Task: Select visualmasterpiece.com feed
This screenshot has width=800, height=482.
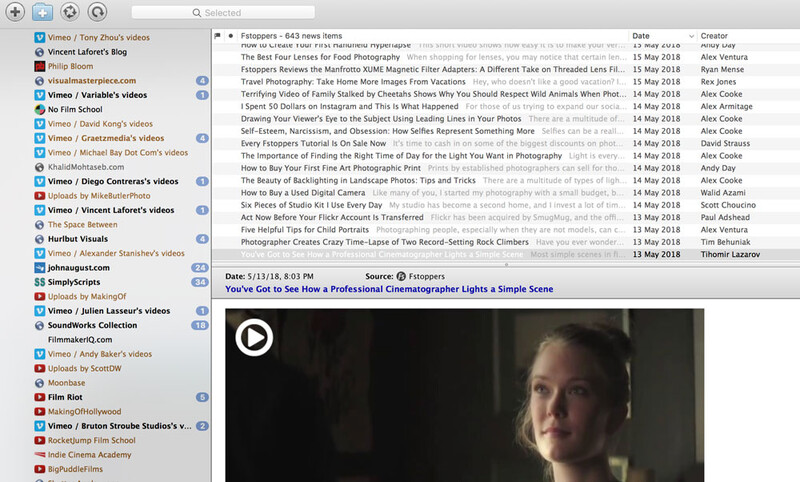Action: point(92,81)
